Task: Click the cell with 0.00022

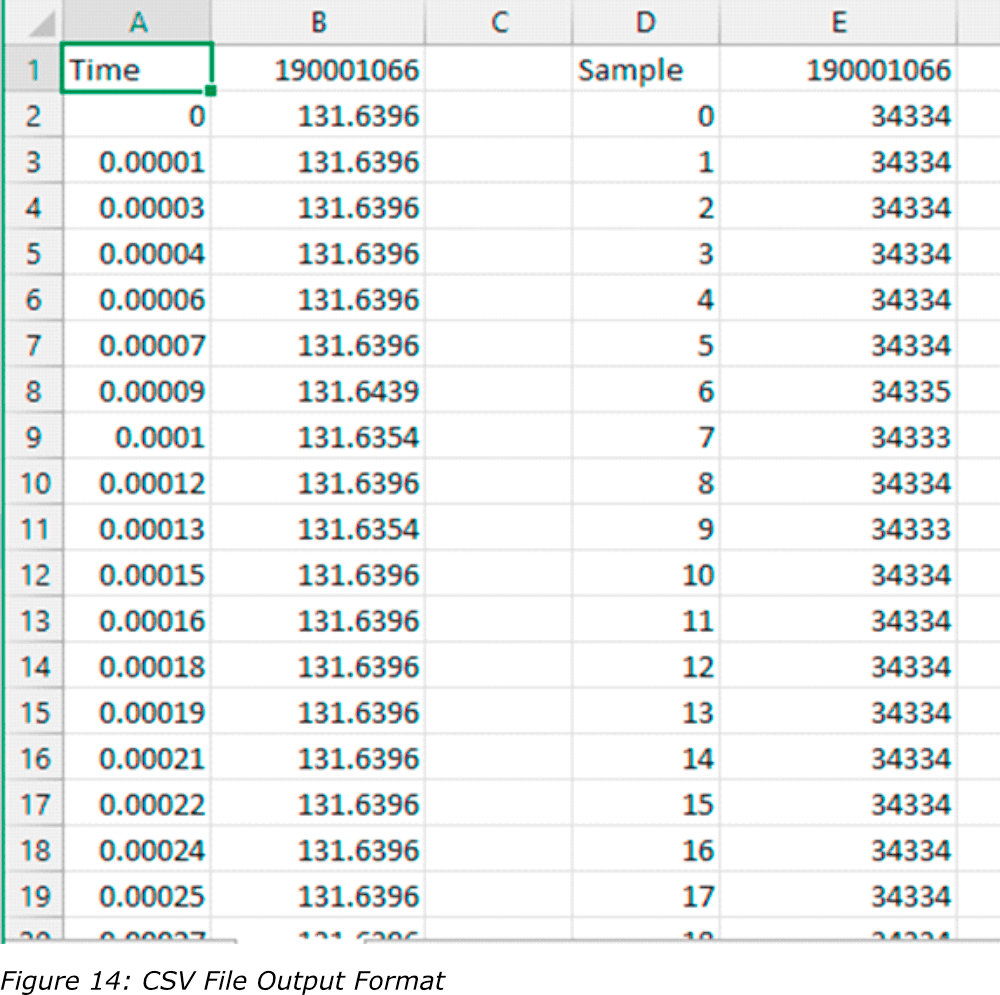Action: 137,804
